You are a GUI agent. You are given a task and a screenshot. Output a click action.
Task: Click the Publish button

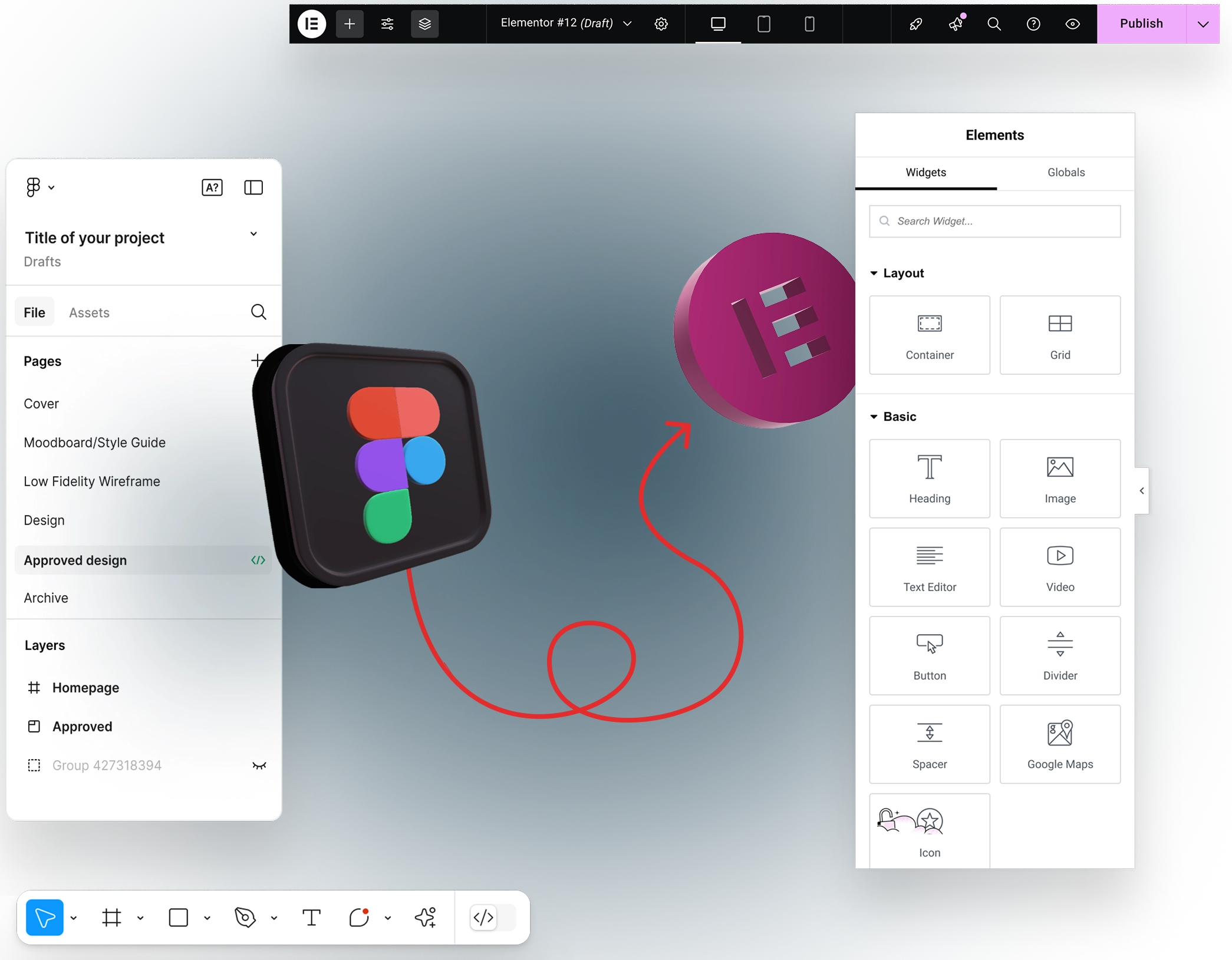tap(1141, 24)
